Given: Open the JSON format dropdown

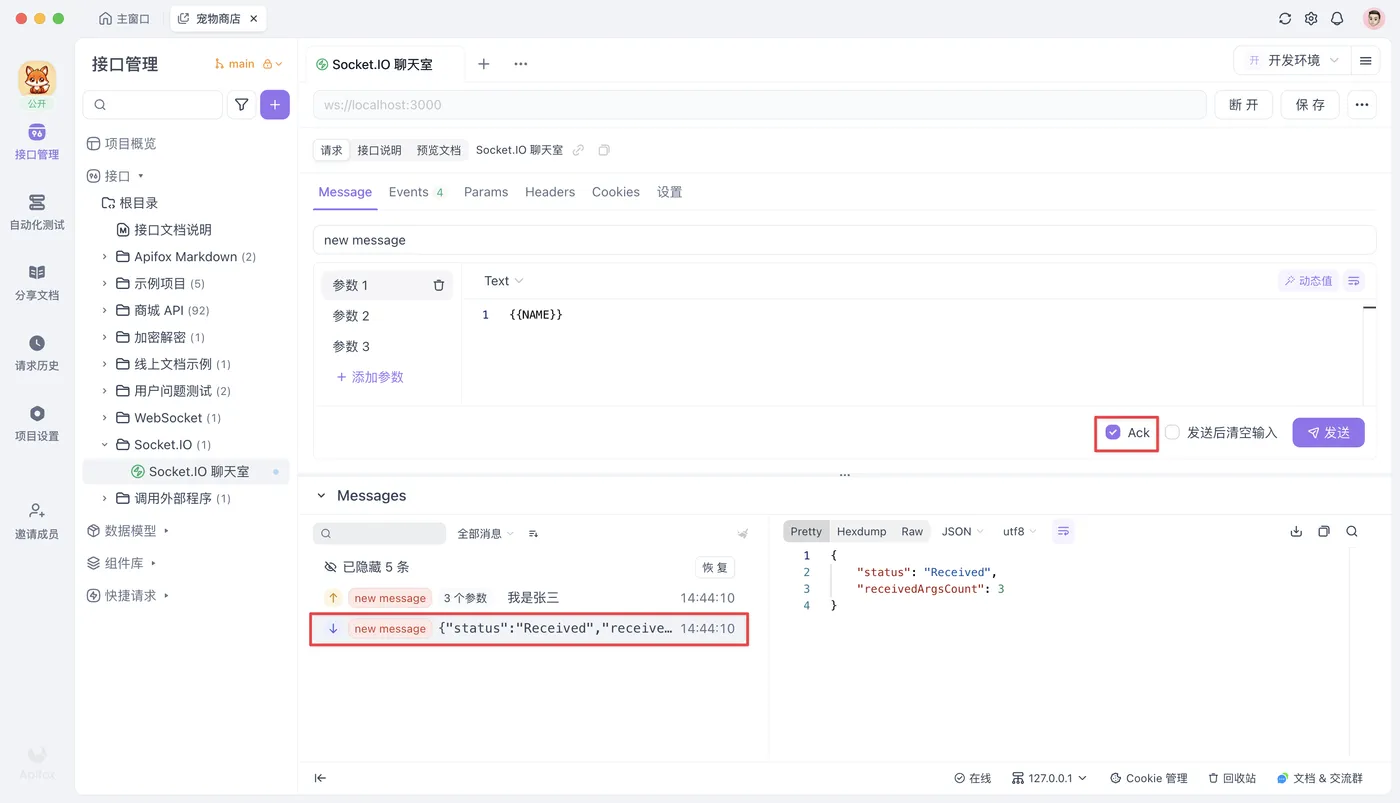Looking at the screenshot, I should 962,531.
